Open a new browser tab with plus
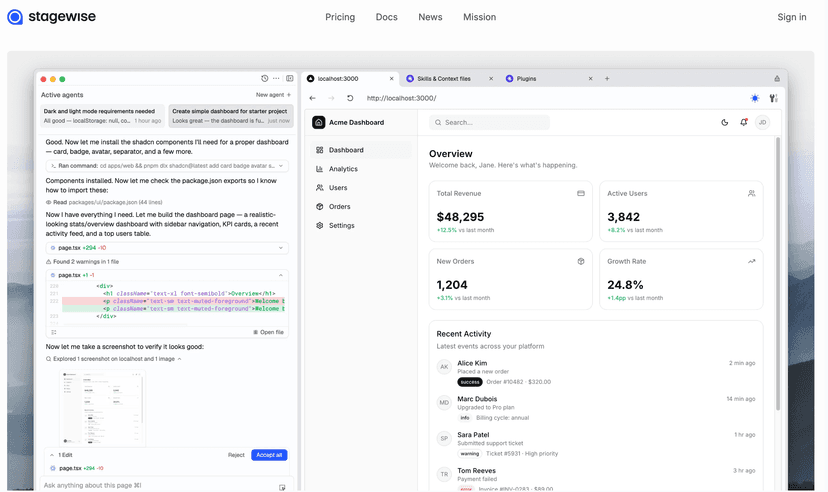Viewport: 828px width, 492px height. tap(607, 78)
